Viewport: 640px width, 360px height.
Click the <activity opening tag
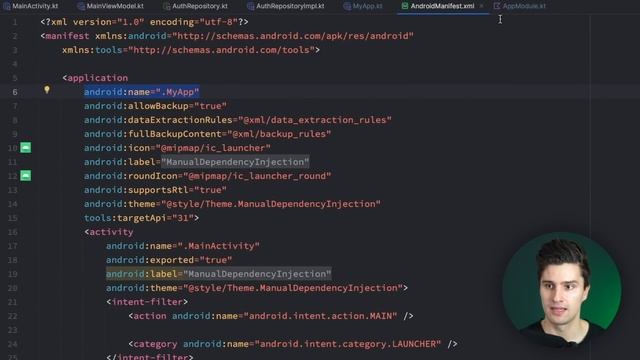tap(109, 232)
